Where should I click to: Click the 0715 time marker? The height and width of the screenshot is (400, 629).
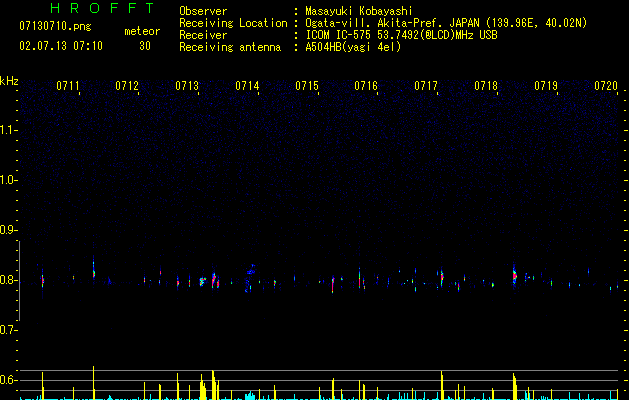point(307,86)
